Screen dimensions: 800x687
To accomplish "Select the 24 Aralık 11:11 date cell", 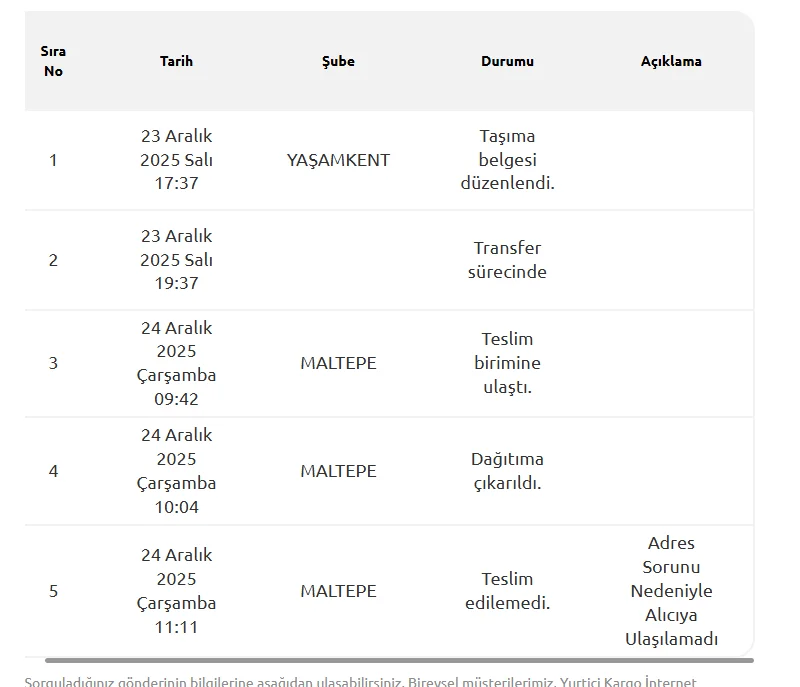I will [176, 591].
